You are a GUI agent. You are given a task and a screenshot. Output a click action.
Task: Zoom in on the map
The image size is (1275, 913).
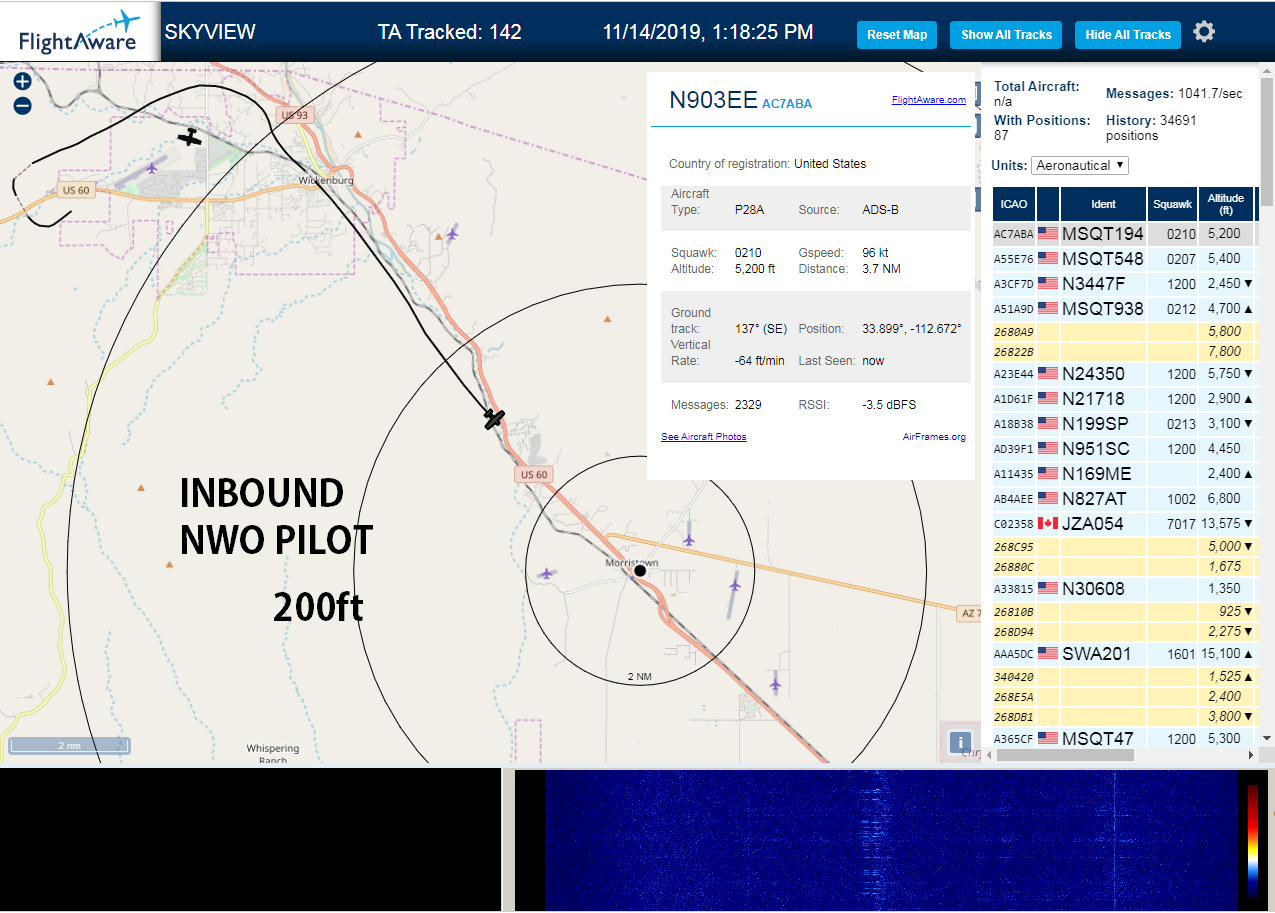pos(23,81)
